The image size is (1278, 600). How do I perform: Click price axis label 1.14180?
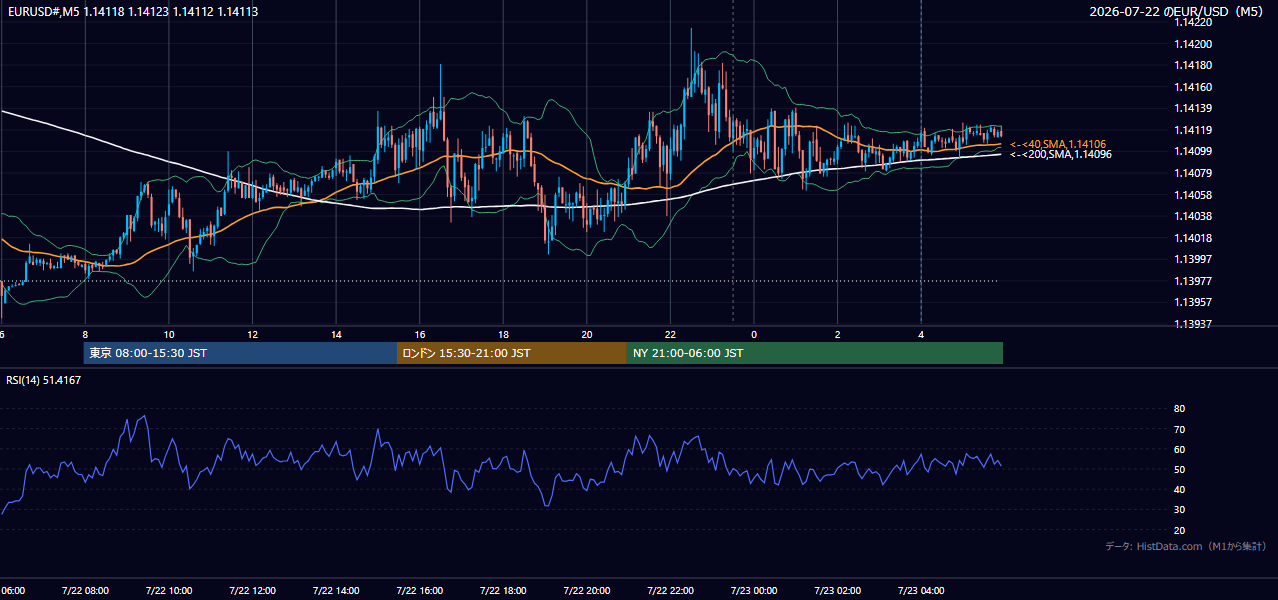pos(1192,65)
